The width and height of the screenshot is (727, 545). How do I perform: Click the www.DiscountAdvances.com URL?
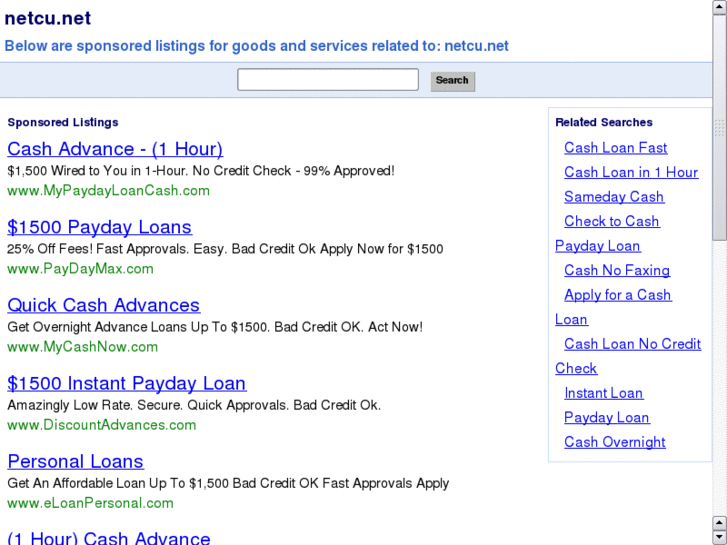(x=102, y=425)
